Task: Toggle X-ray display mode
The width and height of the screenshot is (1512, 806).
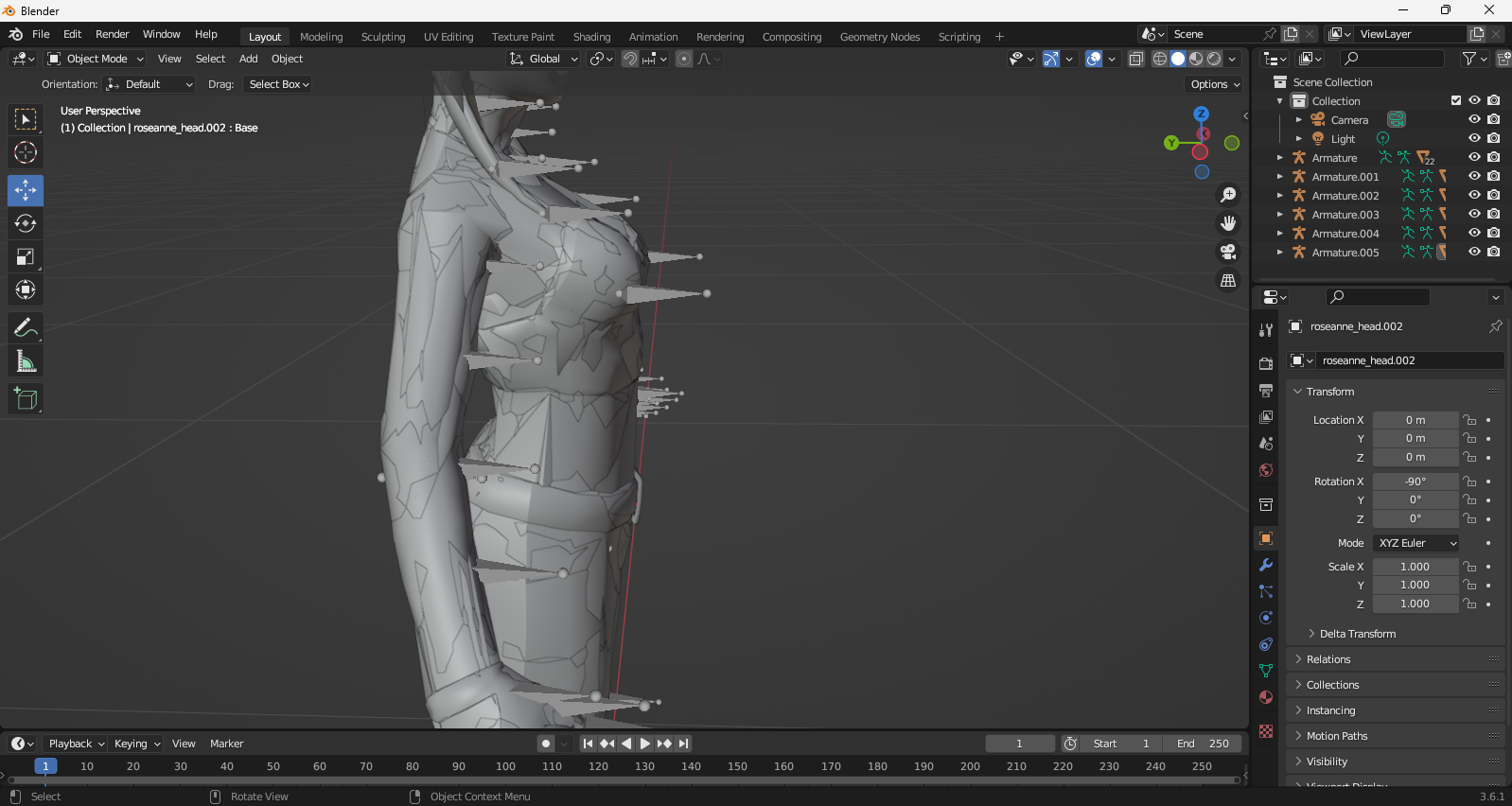Action: [1136, 59]
